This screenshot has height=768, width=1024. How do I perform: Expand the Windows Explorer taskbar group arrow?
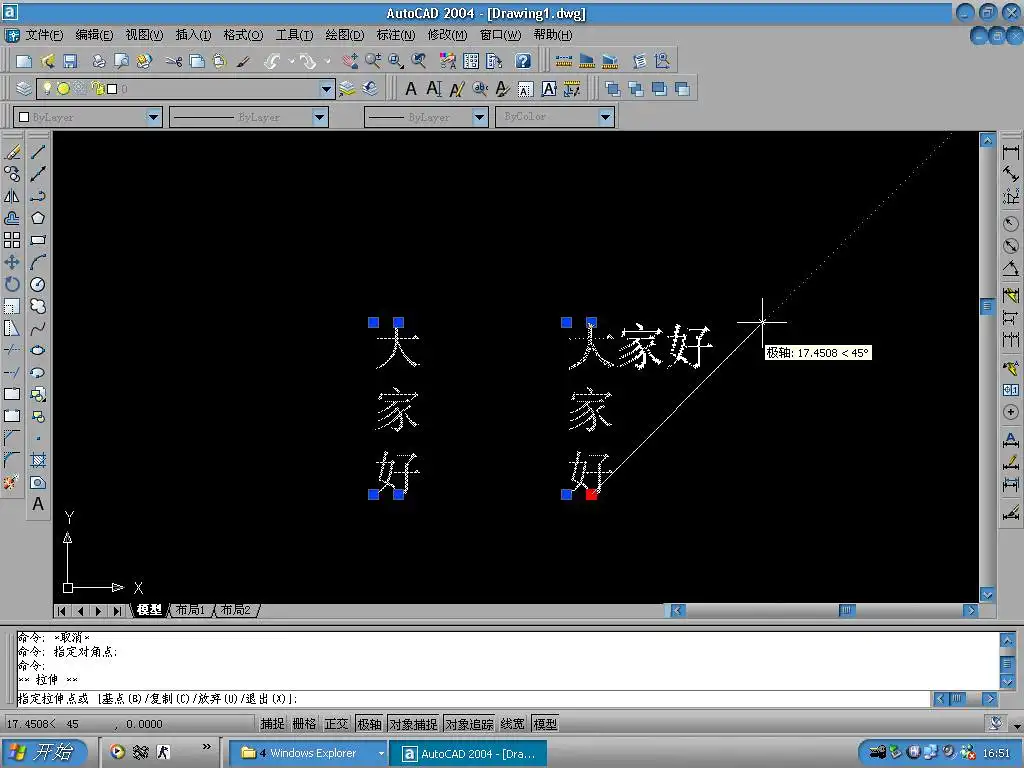pos(381,753)
